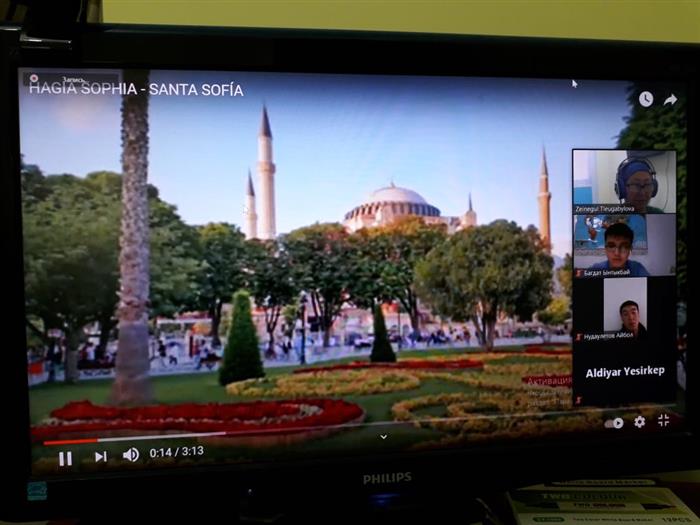Expand the chevron below the progress bar
The height and width of the screenshot is (525, 700).
pyautogui.click(x=383, y=436)
